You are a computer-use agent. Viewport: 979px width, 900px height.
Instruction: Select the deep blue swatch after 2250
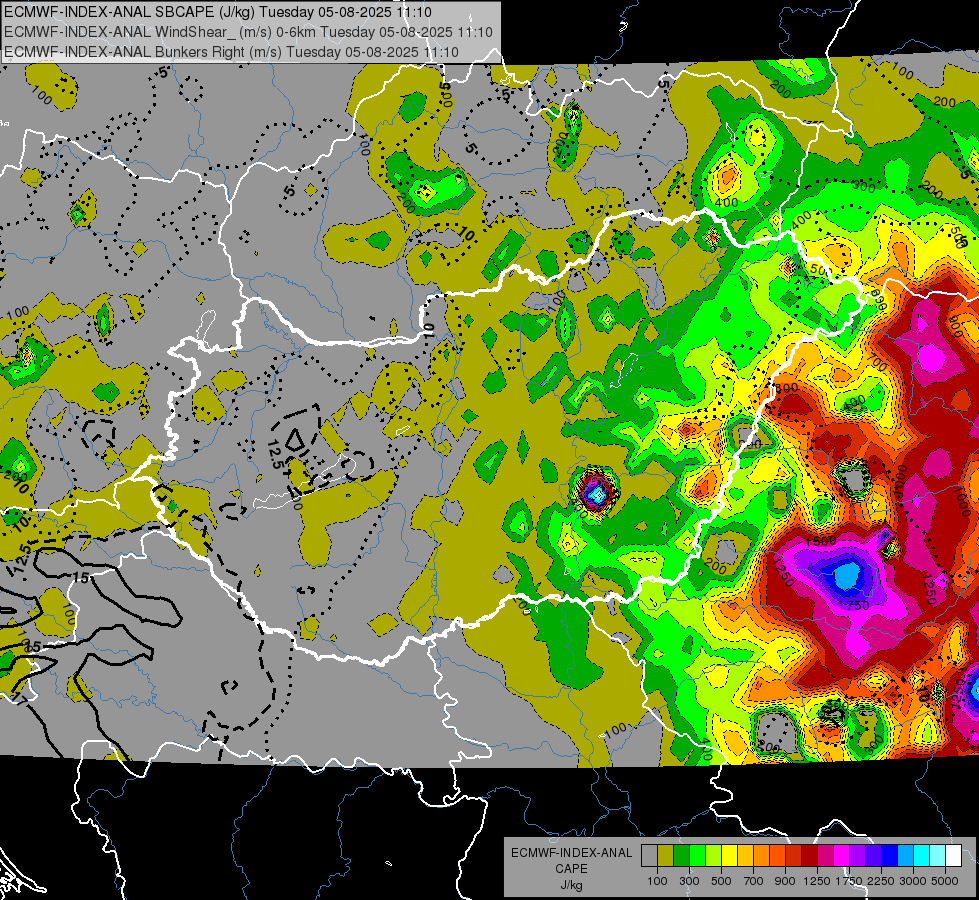890,856
